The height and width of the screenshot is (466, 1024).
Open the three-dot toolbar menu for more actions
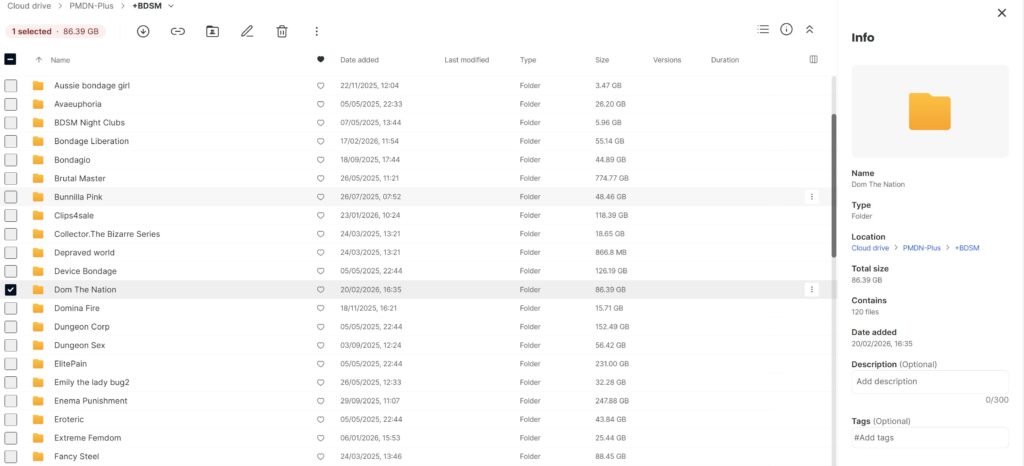coord(317,31)
